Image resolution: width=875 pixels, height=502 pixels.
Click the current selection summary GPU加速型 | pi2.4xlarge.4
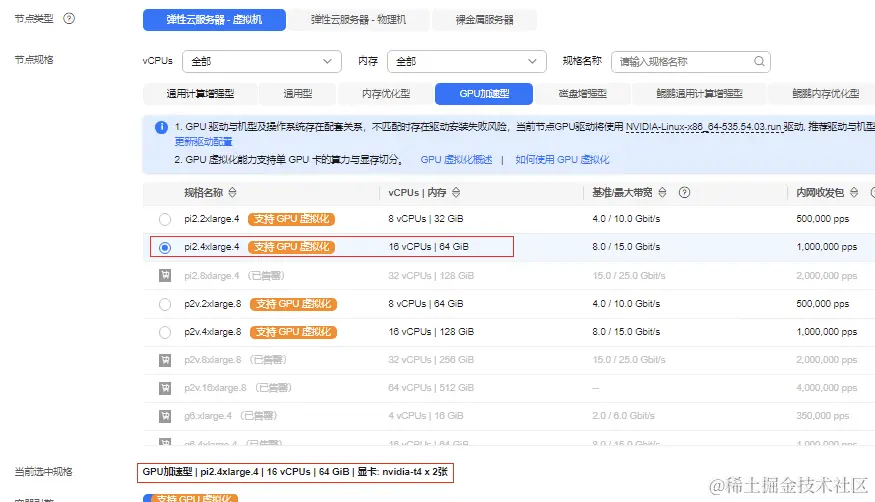point(295,472)
